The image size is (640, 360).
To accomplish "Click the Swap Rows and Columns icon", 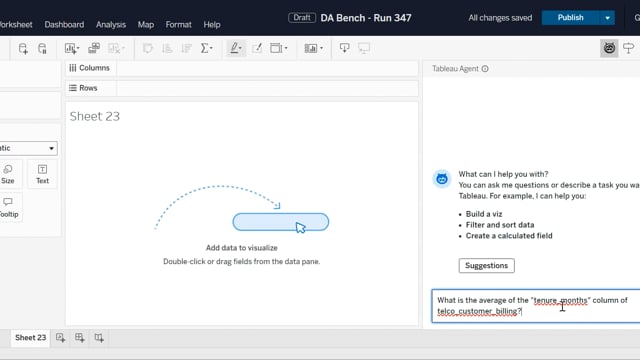I will tap(148, 49).
